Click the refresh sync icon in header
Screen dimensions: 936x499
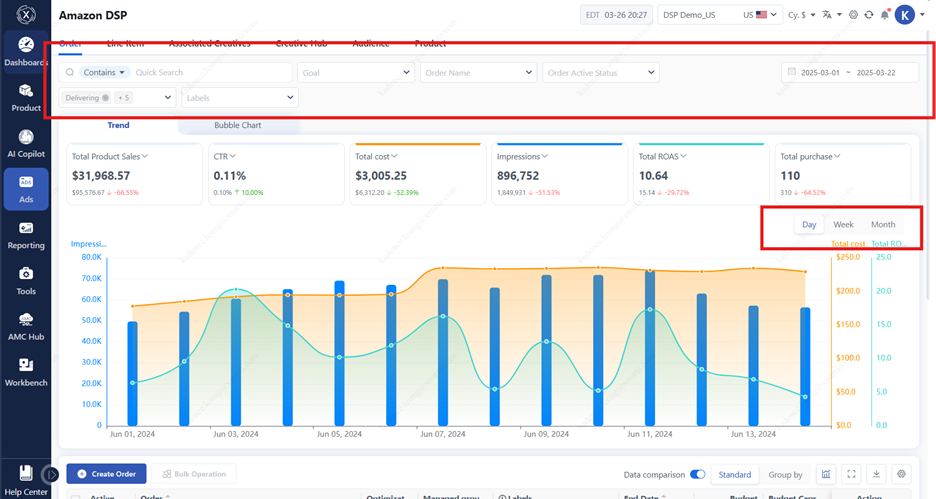pos(869,15)
